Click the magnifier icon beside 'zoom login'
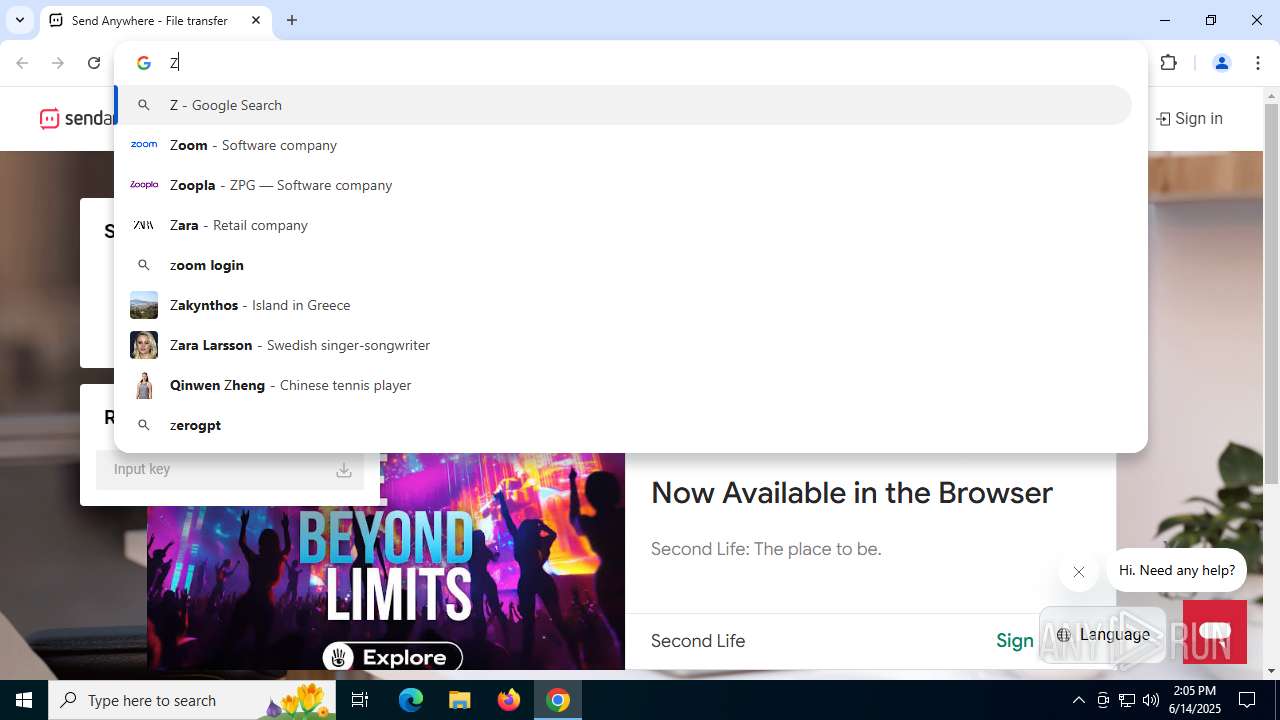Viewport: 1280px width, 720px height. click(x=144, y=265)
